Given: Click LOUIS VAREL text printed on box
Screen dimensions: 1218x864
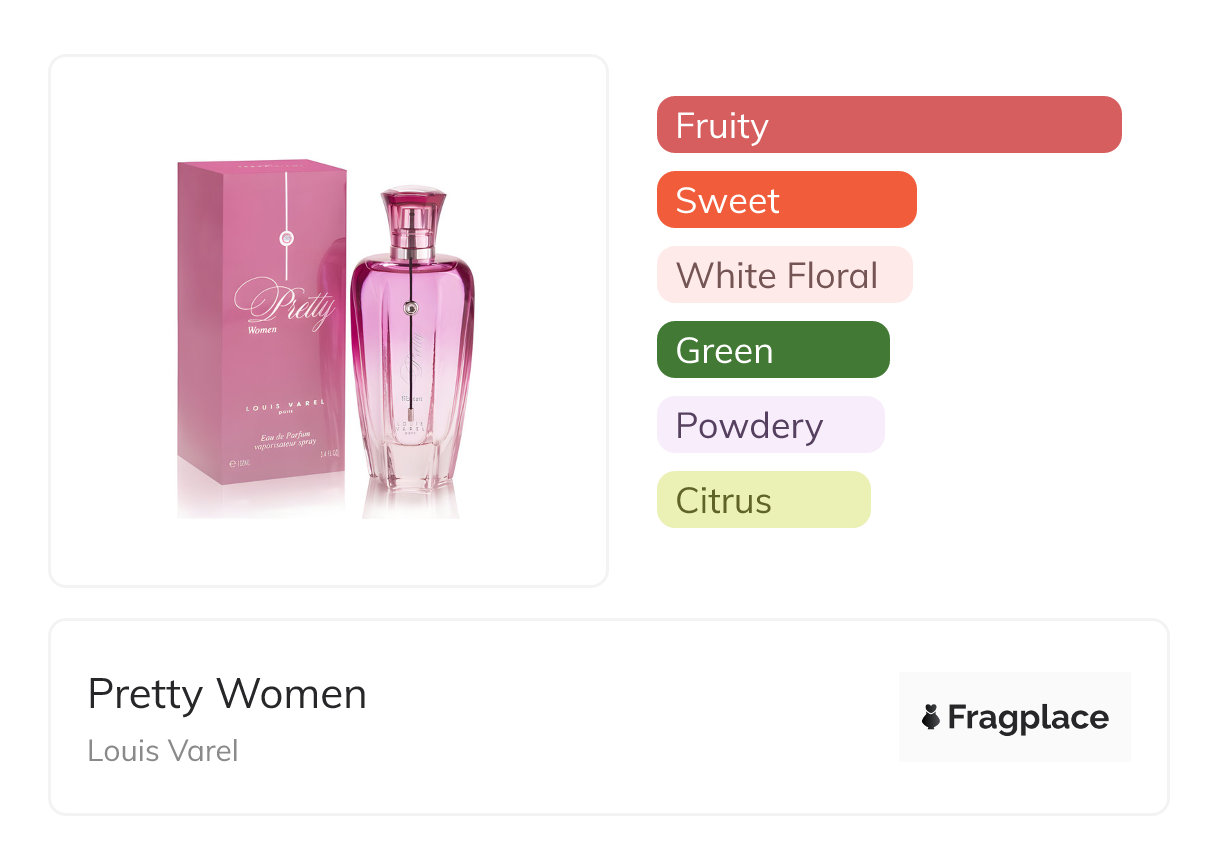Looking at the screenshot, I should [286, 403].
